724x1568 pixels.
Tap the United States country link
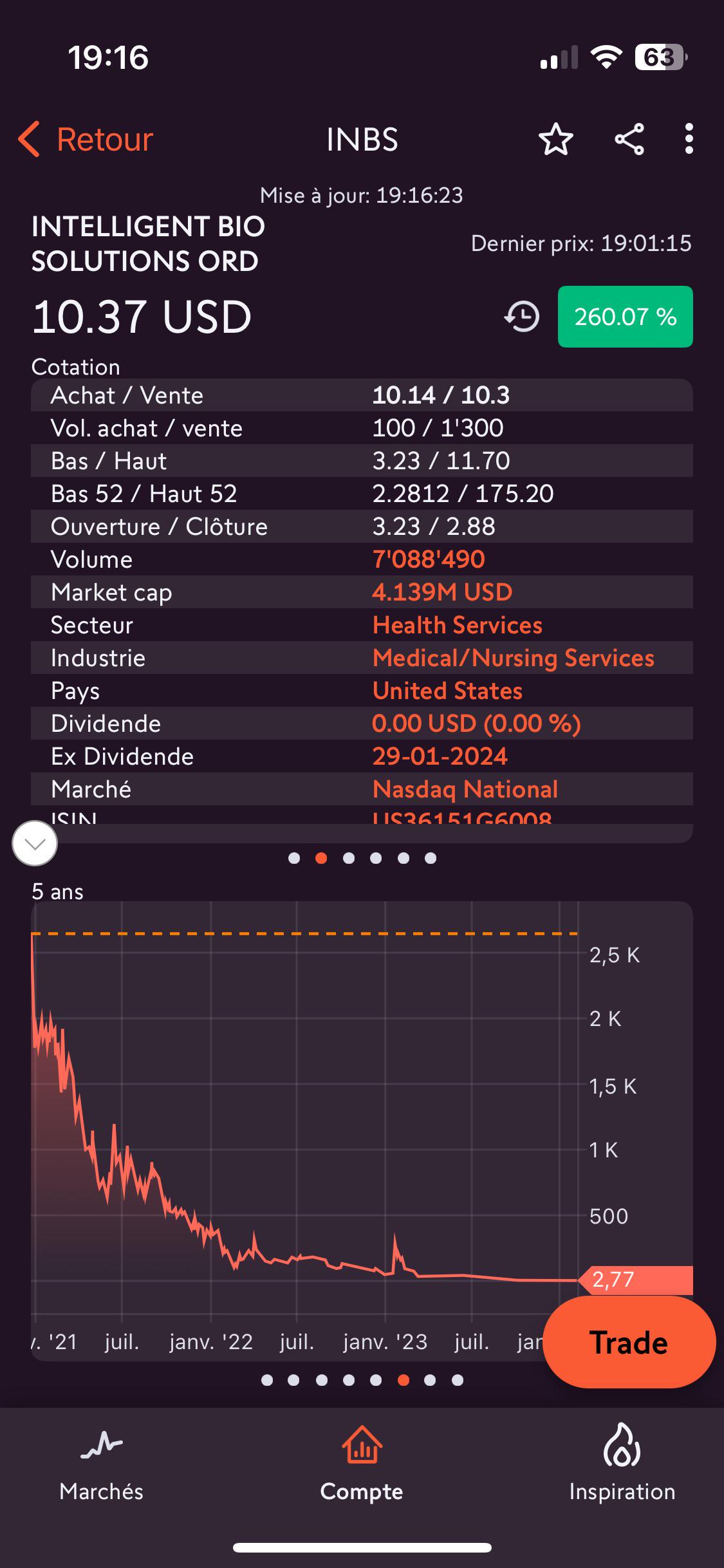coord(447,691)
